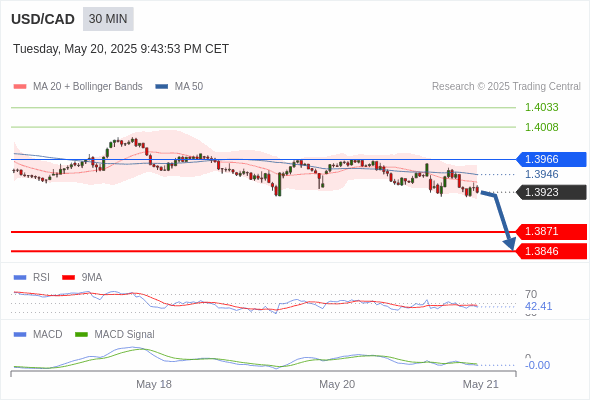Click the May 20 date axis label
This screenshot has height=400, width=590.
[337, 384]
